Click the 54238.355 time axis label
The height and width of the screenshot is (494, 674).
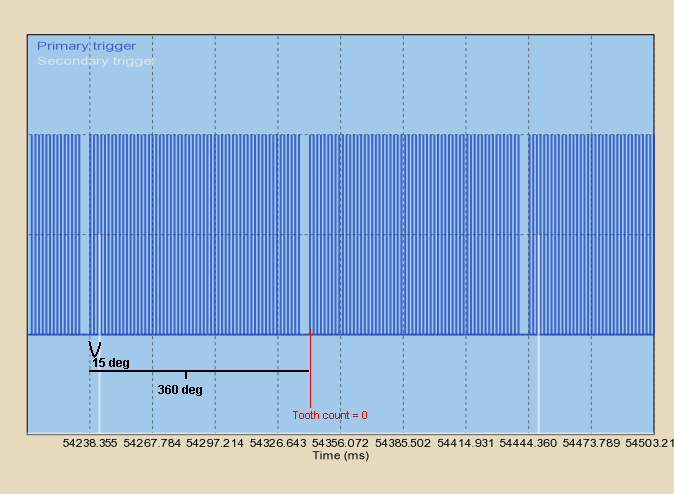click(90, 442)
